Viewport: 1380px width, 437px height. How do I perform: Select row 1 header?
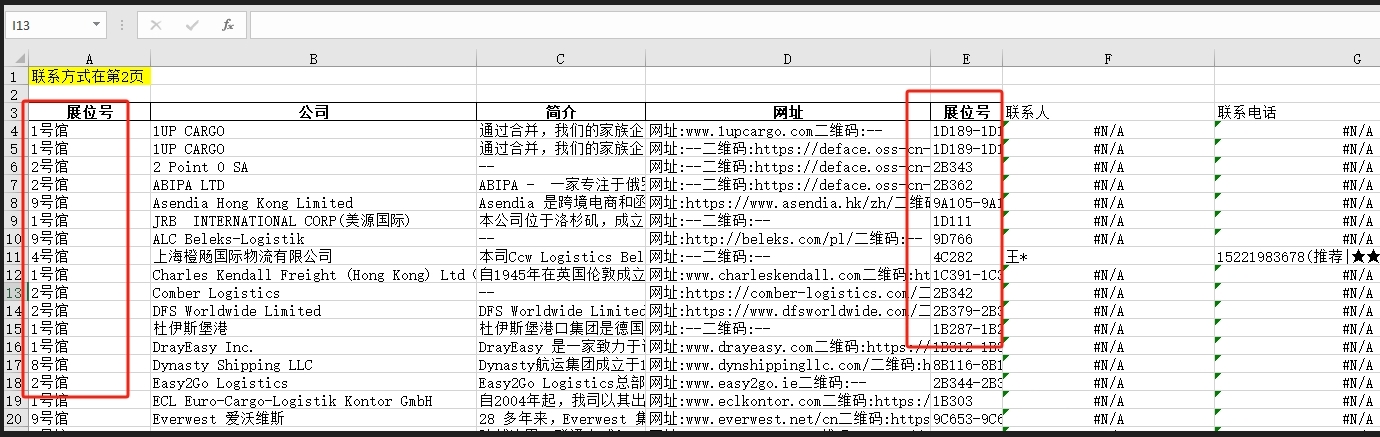point(15,76)
